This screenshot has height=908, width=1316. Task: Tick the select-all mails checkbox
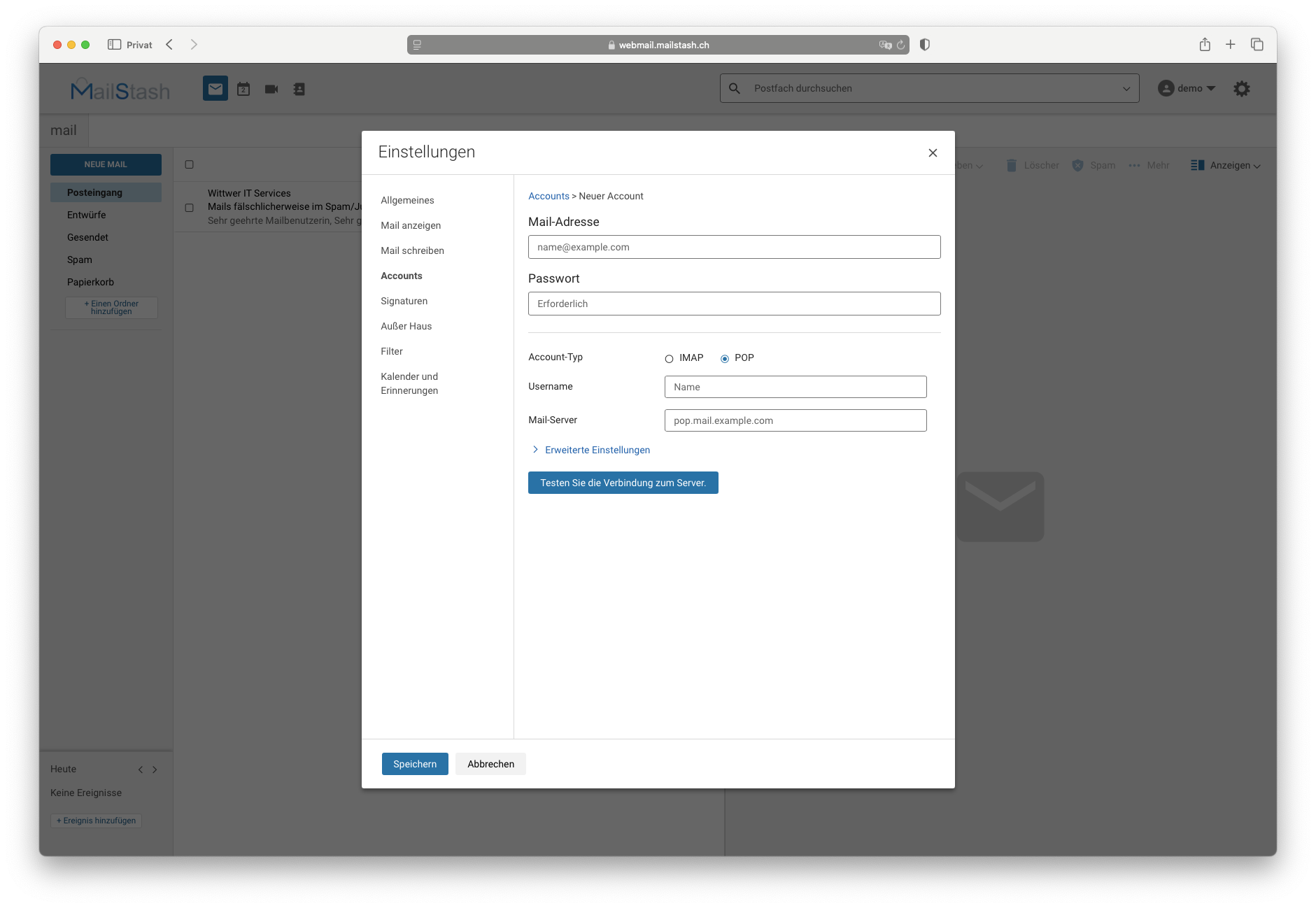(x=189, y=164)
